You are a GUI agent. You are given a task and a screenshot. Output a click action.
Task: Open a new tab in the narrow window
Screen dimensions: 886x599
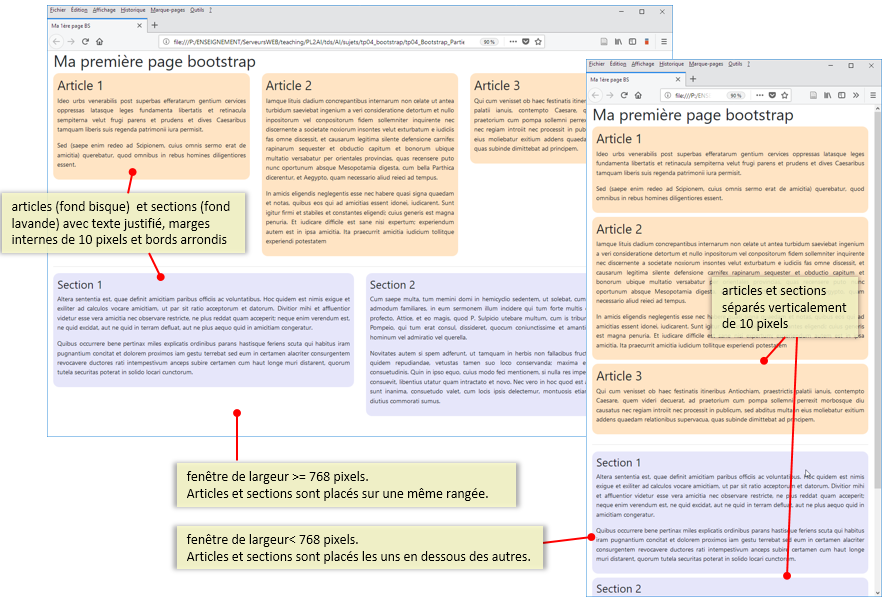point(693,79)
